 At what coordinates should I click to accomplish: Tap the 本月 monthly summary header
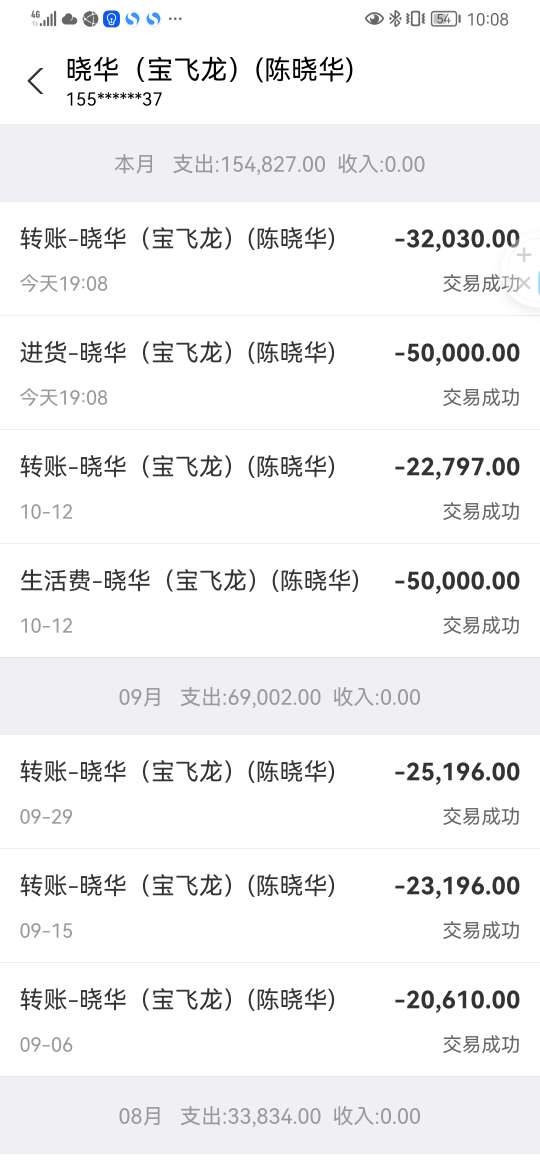point(270,163)
